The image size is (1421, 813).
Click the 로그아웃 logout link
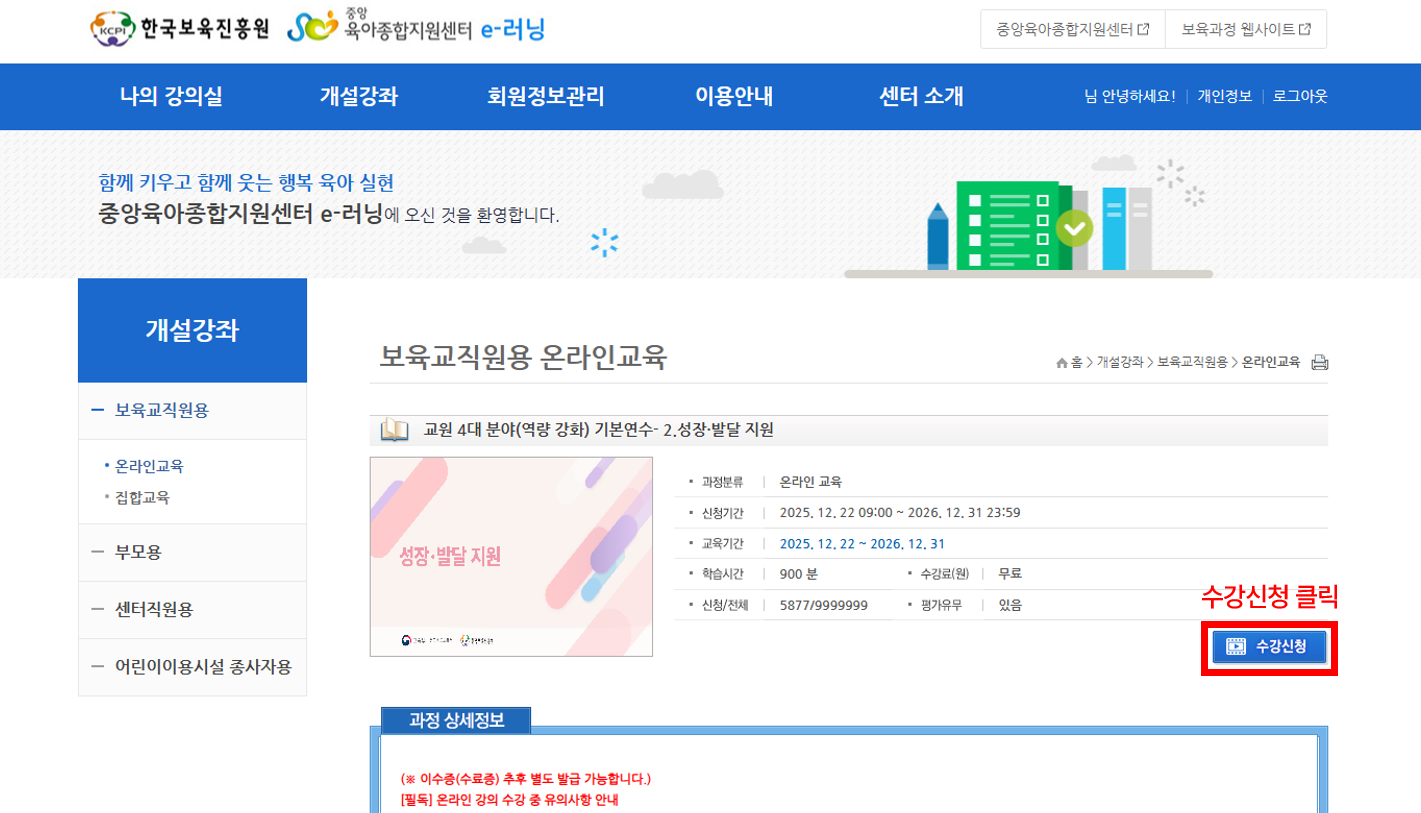[1300, 97]
